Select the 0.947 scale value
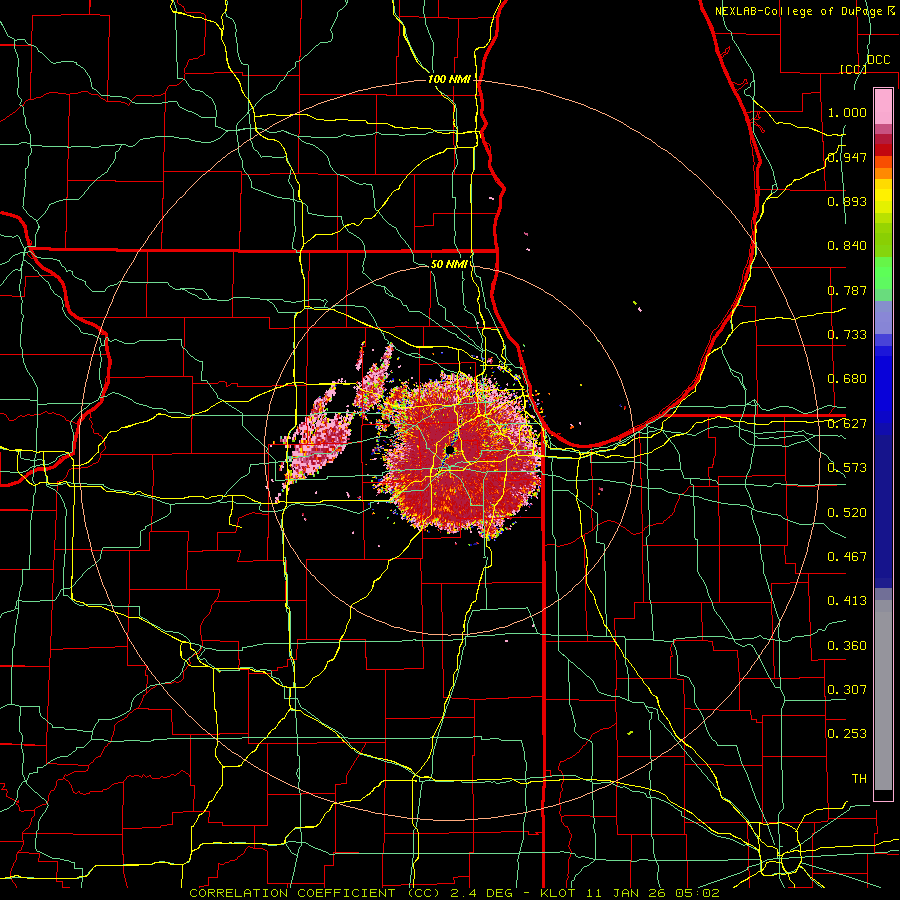The height and width of the screenshot is (900, 900). pos(847,157)
